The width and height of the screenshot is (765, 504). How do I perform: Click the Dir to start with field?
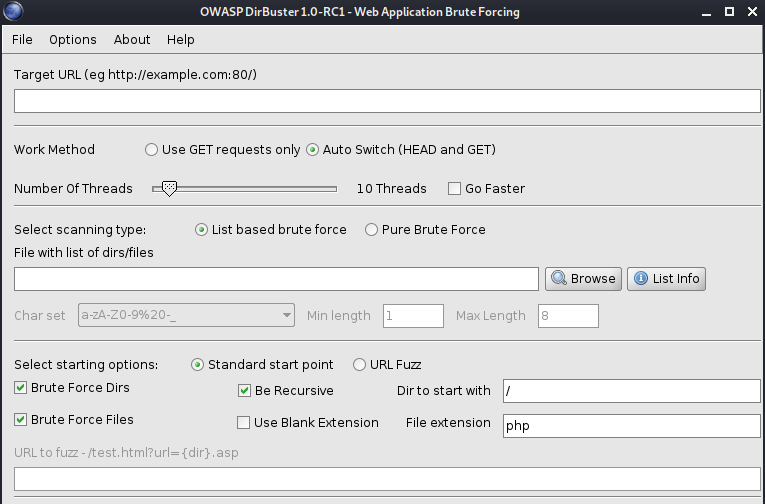[x=632, y=391]
